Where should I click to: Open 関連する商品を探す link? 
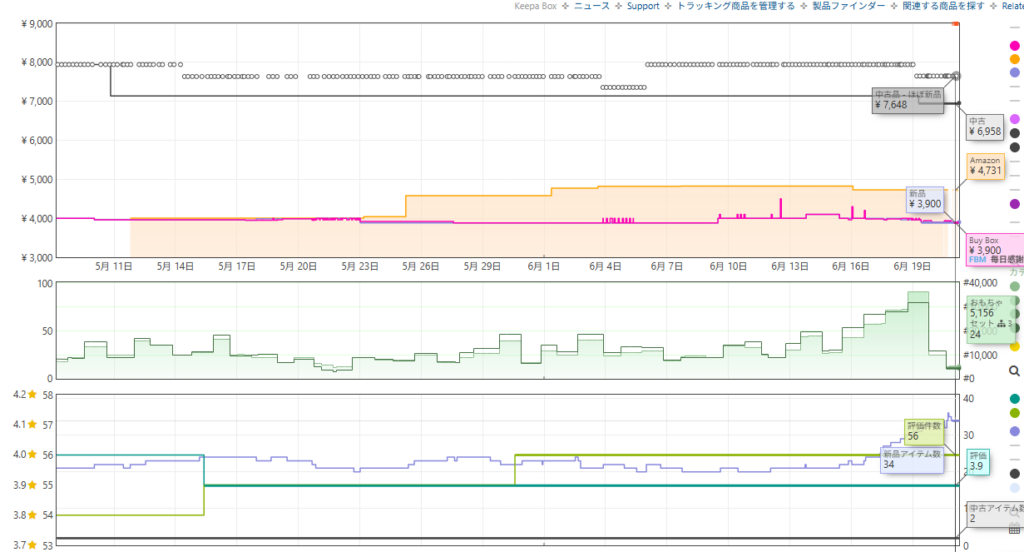pos(944,6)
